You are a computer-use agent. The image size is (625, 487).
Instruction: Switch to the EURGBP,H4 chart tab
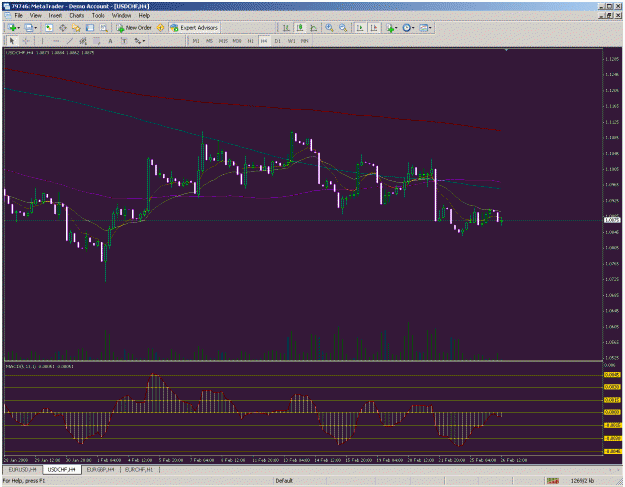[100, 470]
